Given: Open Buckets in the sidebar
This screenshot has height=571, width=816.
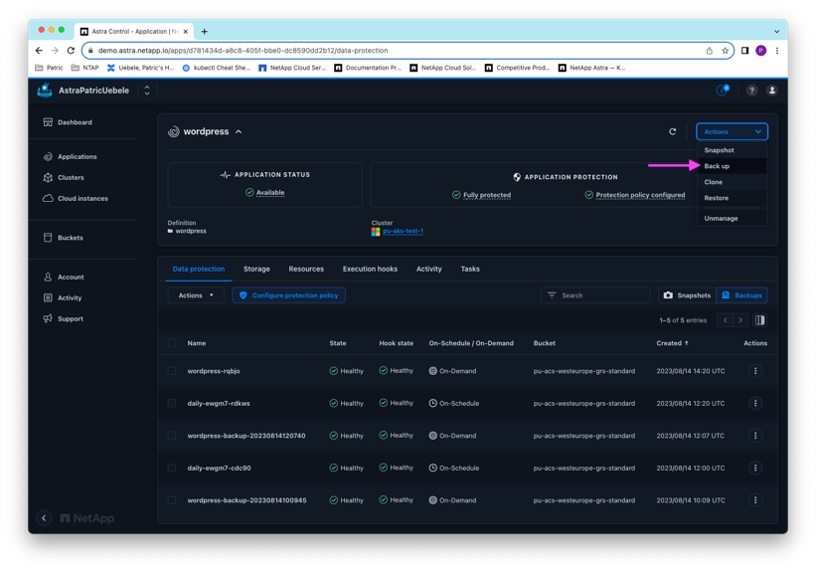Looking at the screenshot, I should click(63, 238).
